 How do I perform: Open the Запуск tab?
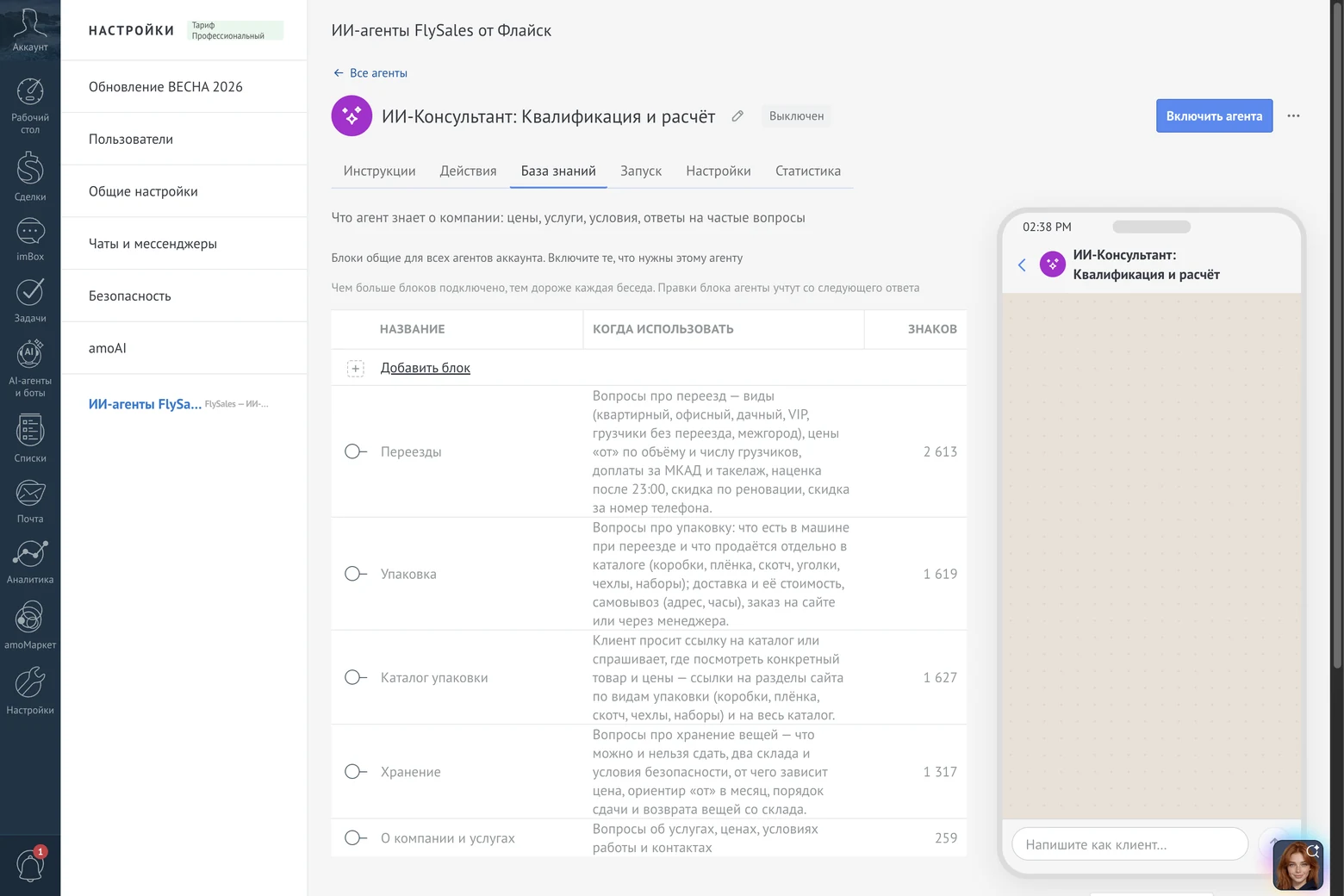(x=641, y=171)
